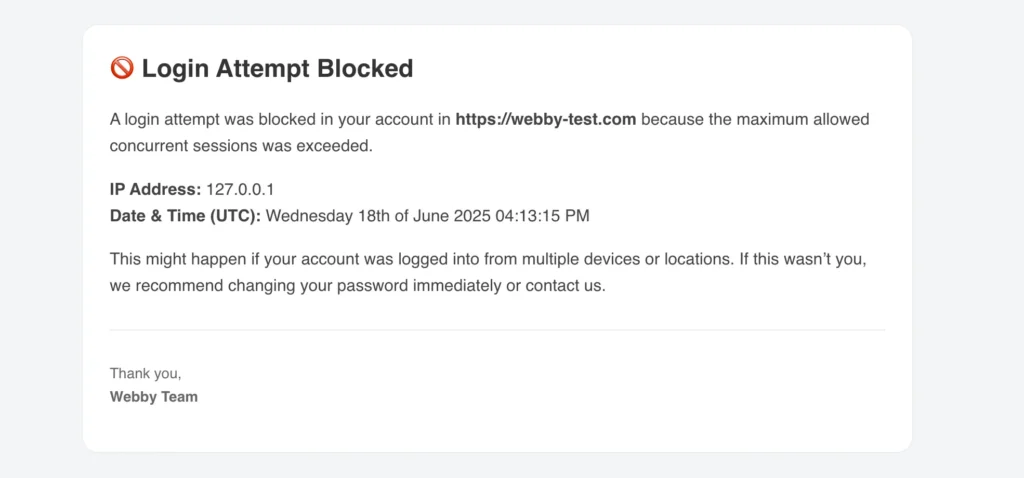Viewport: 1024px width, 478px height.
Task: Click the red prohibited sign icon
Action: pyautogui.click(x=122, y=67)
